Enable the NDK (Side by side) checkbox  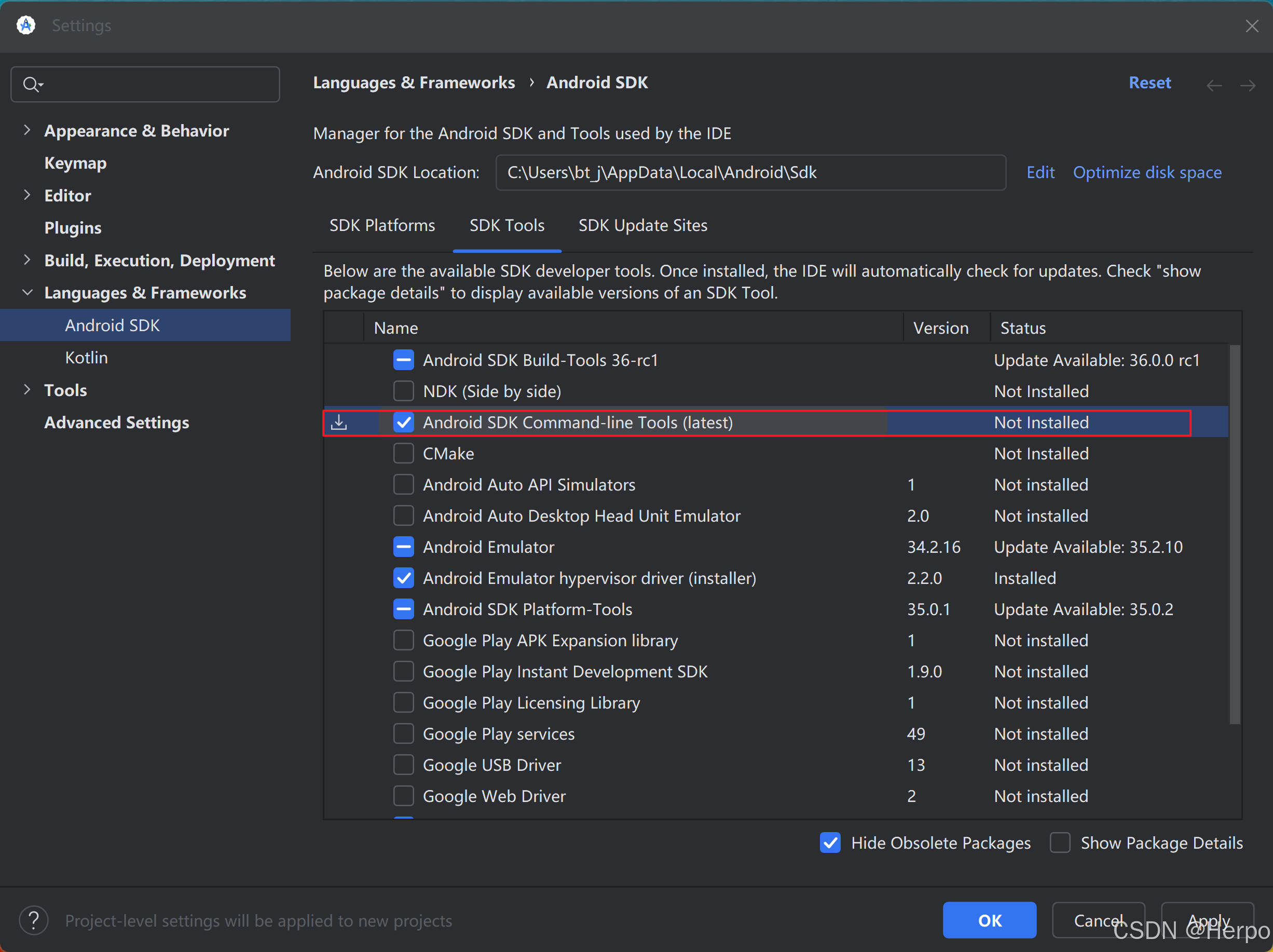(403, 391)
